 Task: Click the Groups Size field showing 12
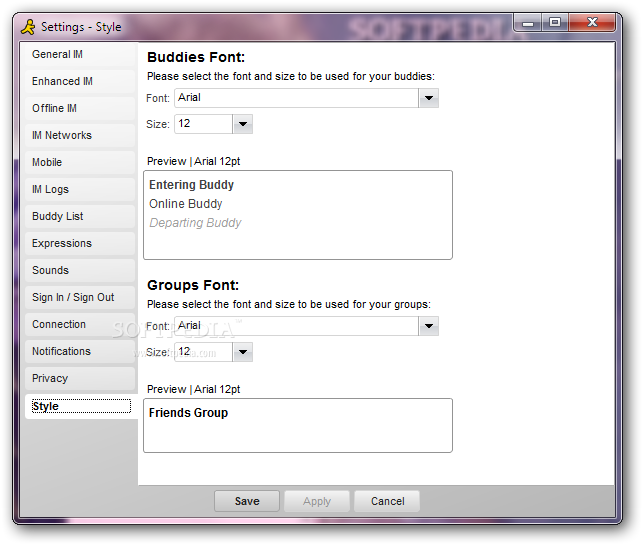pyautogui.click(x=204, y=352)
